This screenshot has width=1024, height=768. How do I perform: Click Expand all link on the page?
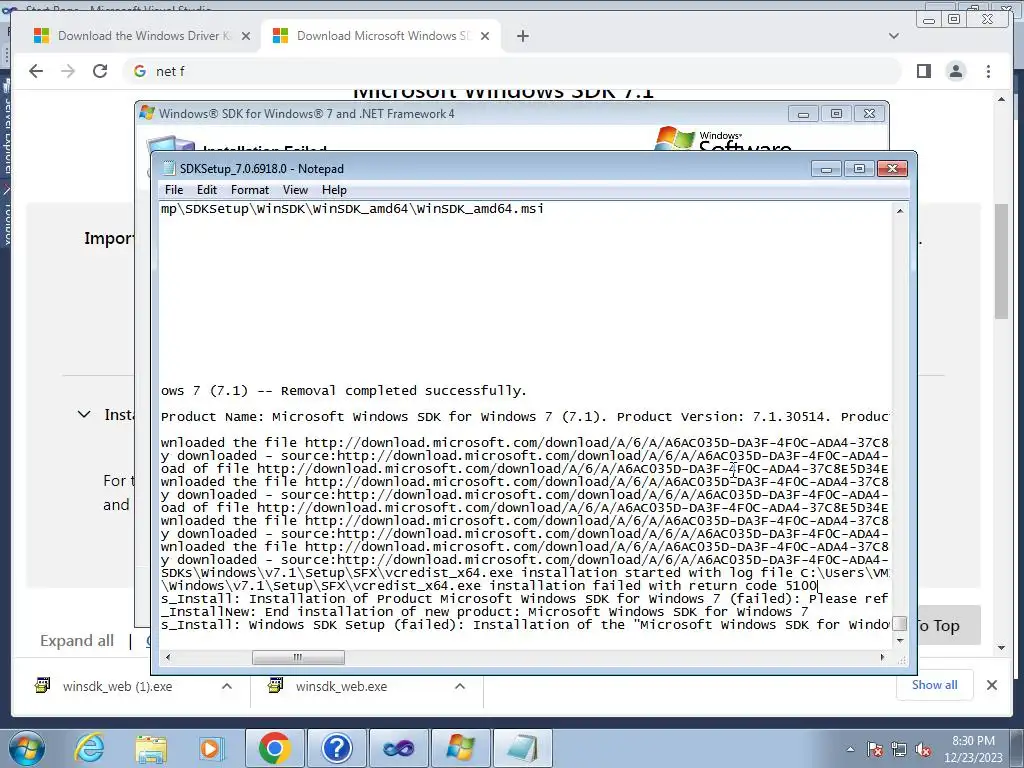click(x=77, y=641)
